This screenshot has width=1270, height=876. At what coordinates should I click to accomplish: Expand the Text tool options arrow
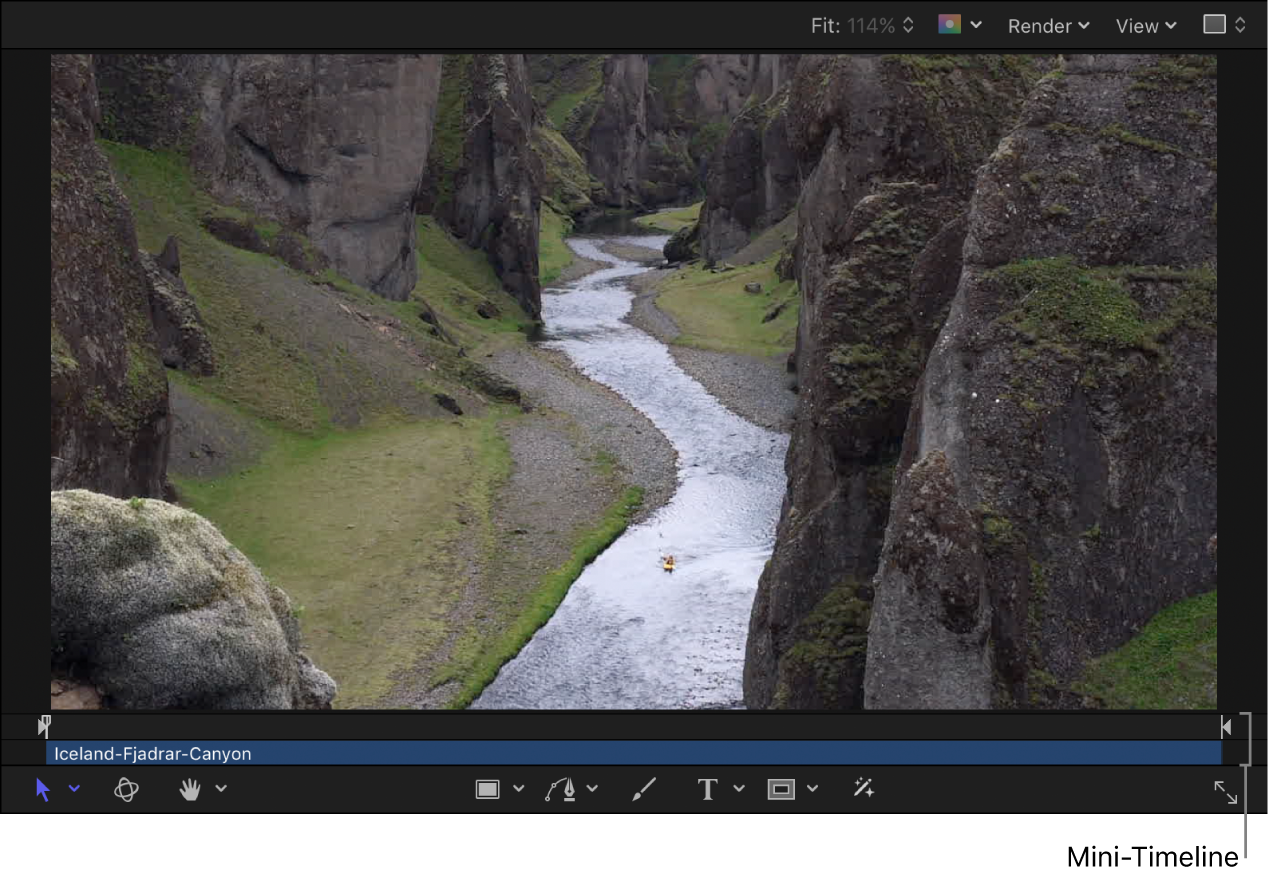(x=739, y=790)
